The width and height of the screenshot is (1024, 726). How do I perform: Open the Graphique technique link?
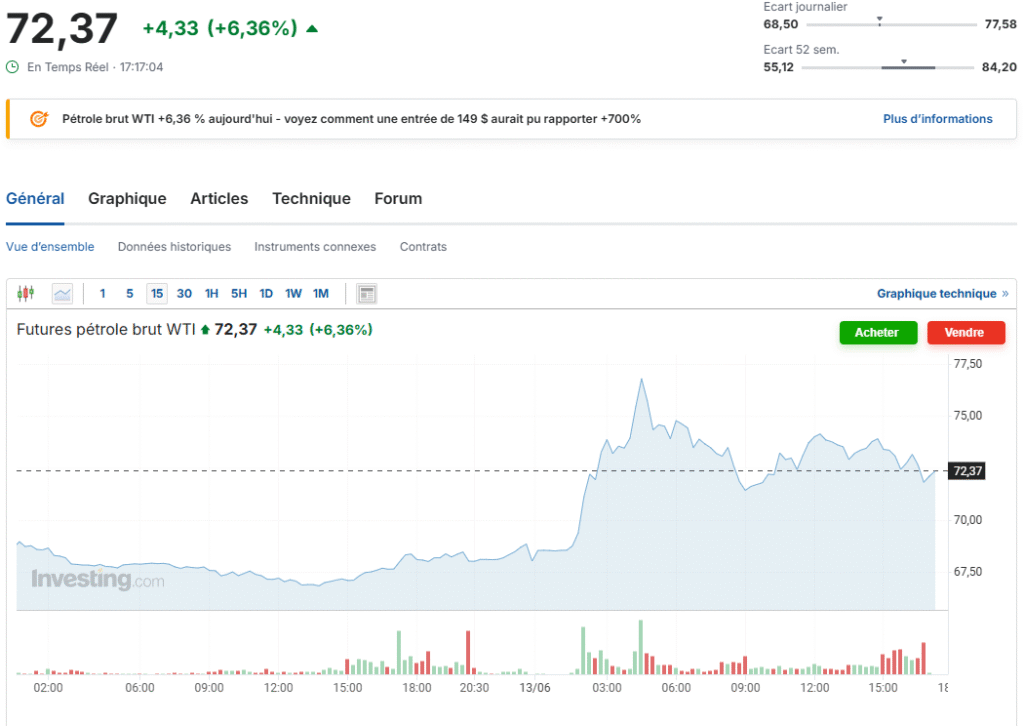tap(936, 294)
